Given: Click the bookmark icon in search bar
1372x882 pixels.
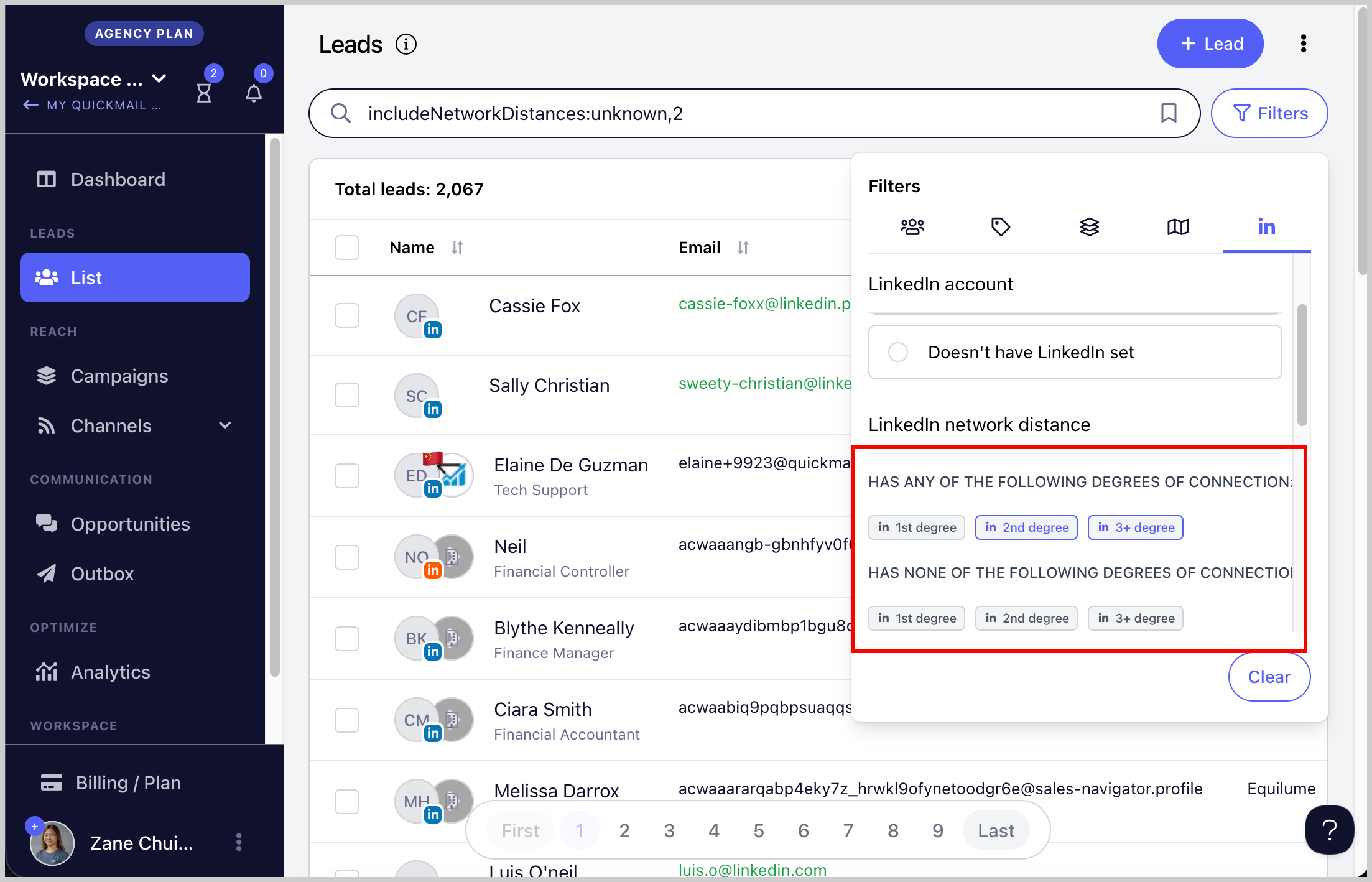Looking at the screenshot, I should click(x=1169, y=113).
